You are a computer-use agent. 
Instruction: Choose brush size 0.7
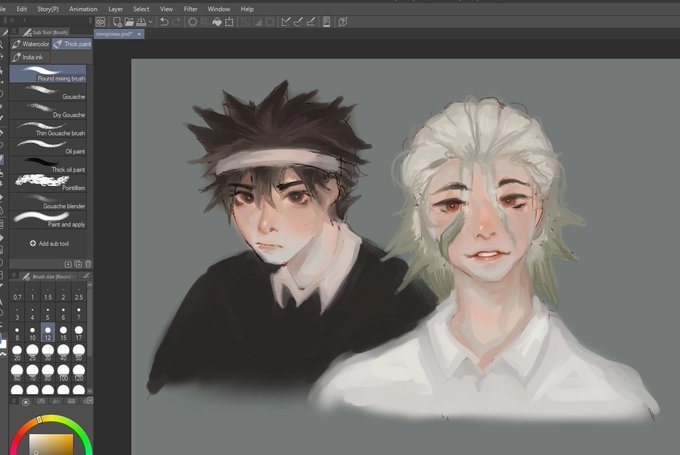point(17,294)
